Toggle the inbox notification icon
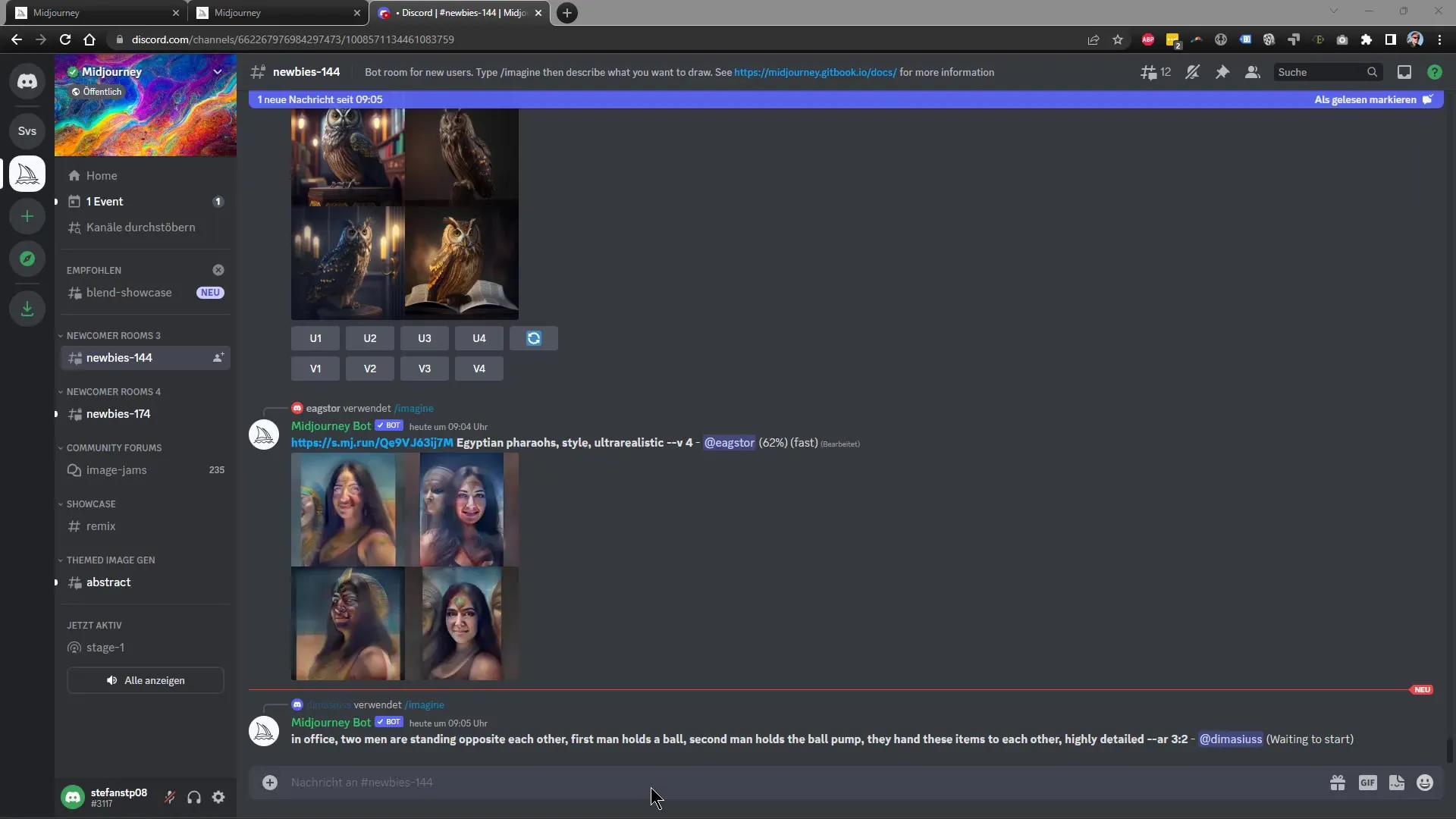 pyautogui.click(x=1404, y=72)
